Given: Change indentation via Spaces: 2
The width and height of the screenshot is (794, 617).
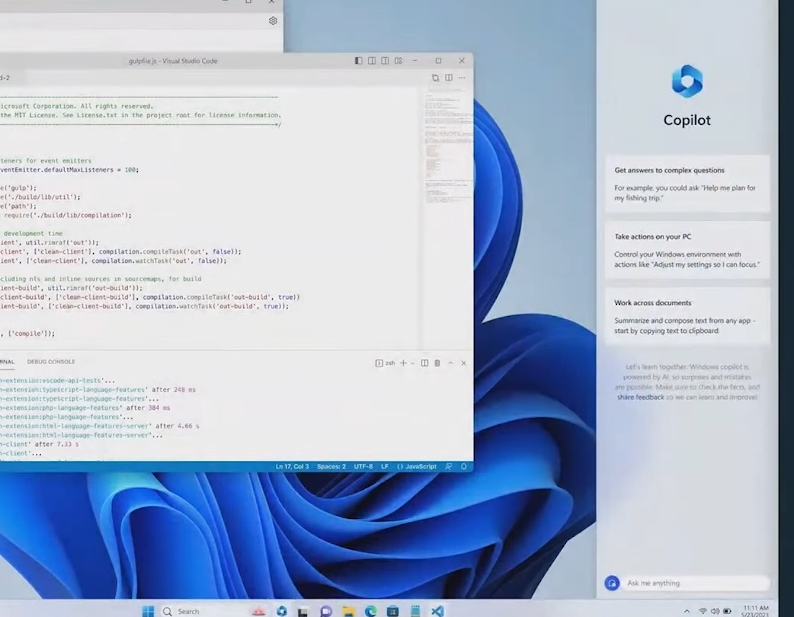Looking at the screenshot, I should pos(331,467).
